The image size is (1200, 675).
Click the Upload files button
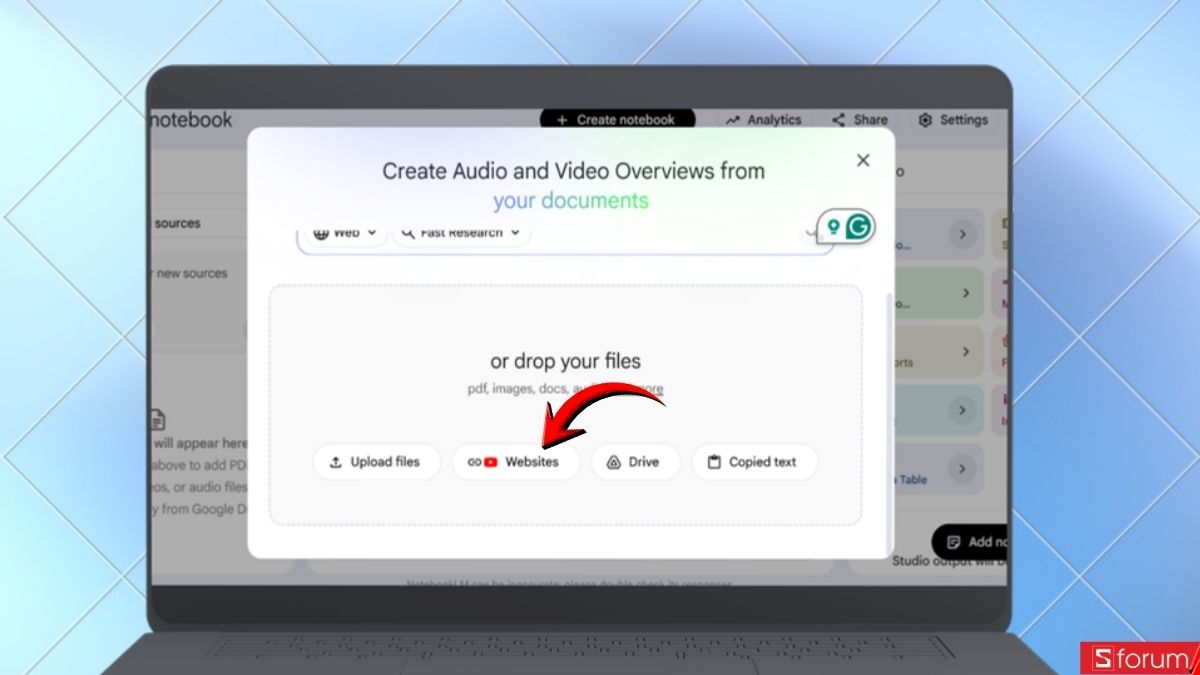[x=376, y=462]
